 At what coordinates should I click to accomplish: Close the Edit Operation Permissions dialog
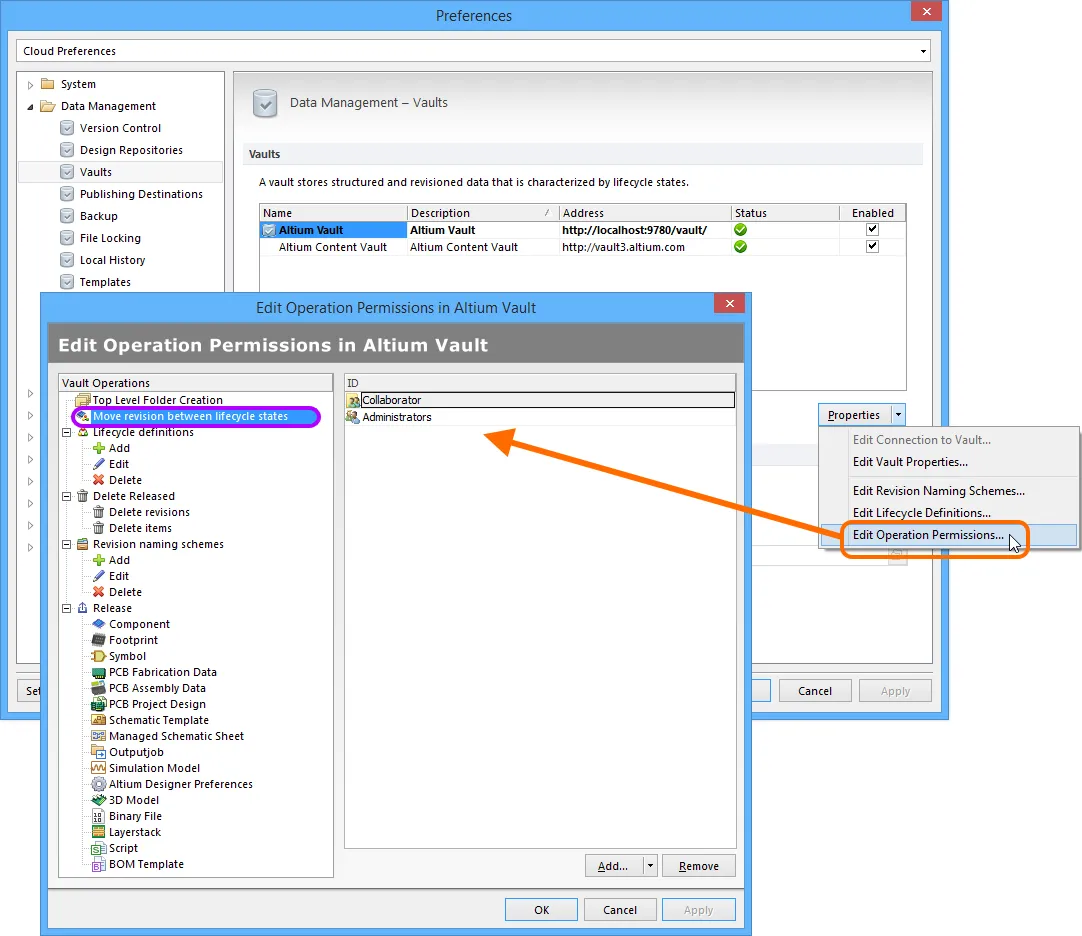coord(729,304)
